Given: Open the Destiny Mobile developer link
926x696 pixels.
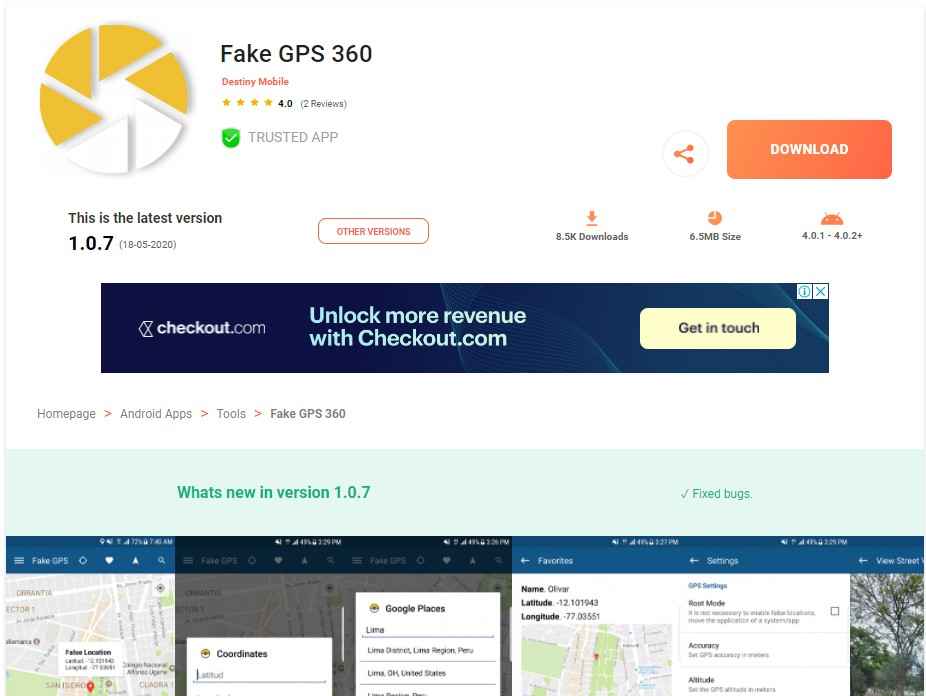Looking at the screenshot, I should click(x=255, y=81).
